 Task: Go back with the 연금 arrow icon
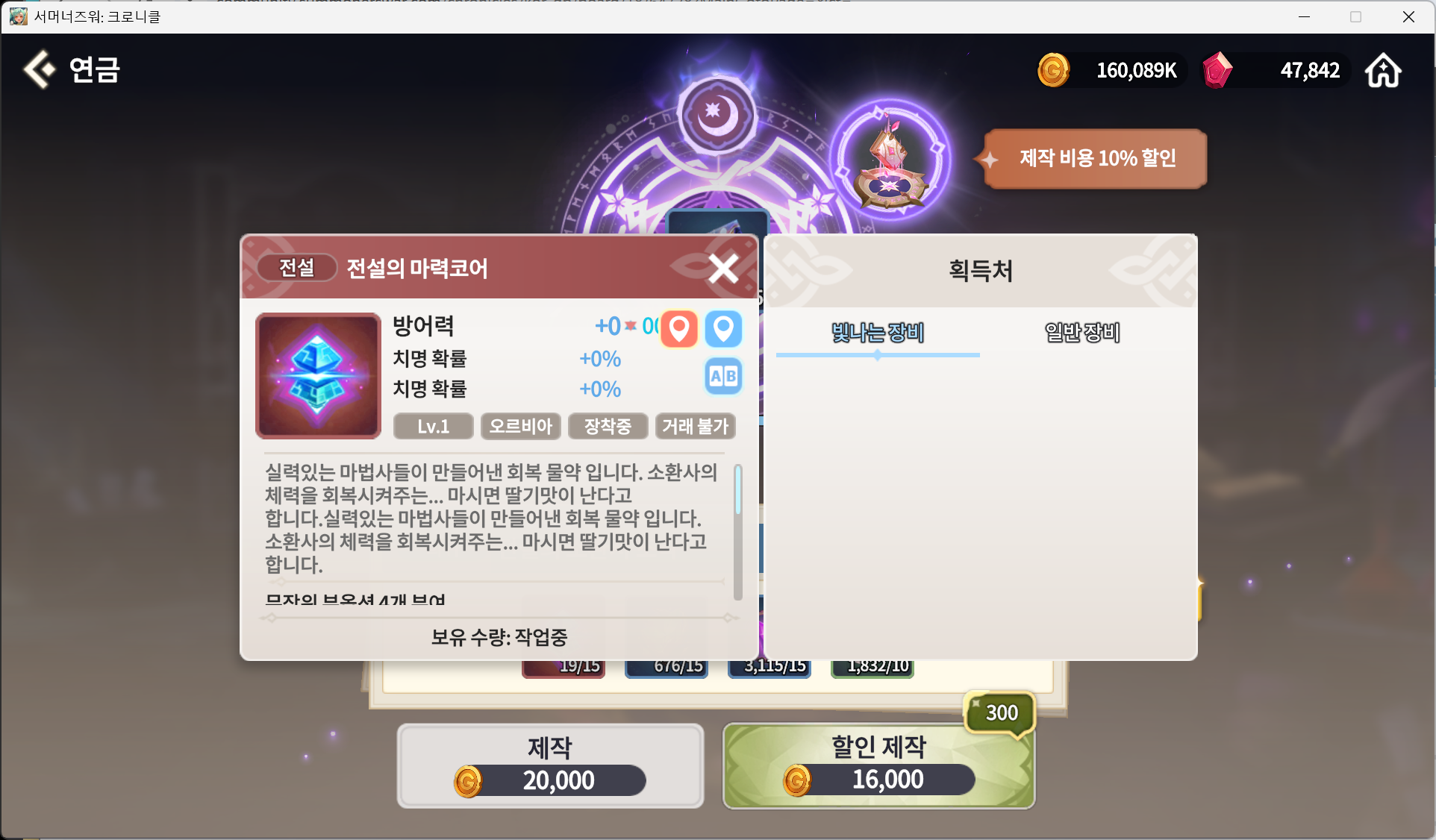pyautogui.click(x=40, y=69)
